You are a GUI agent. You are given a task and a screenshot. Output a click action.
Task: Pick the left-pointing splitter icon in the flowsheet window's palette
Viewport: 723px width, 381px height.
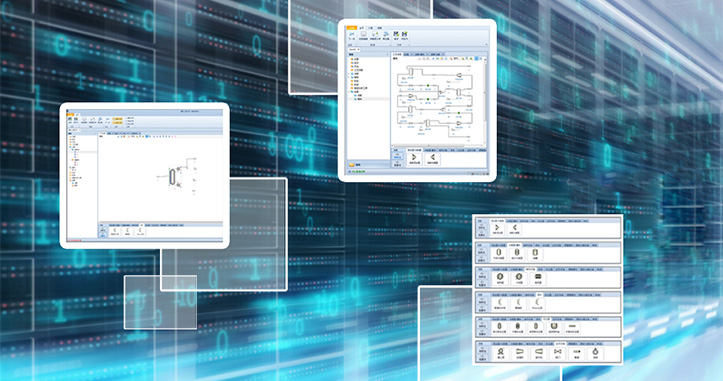(x=432, y=158)
